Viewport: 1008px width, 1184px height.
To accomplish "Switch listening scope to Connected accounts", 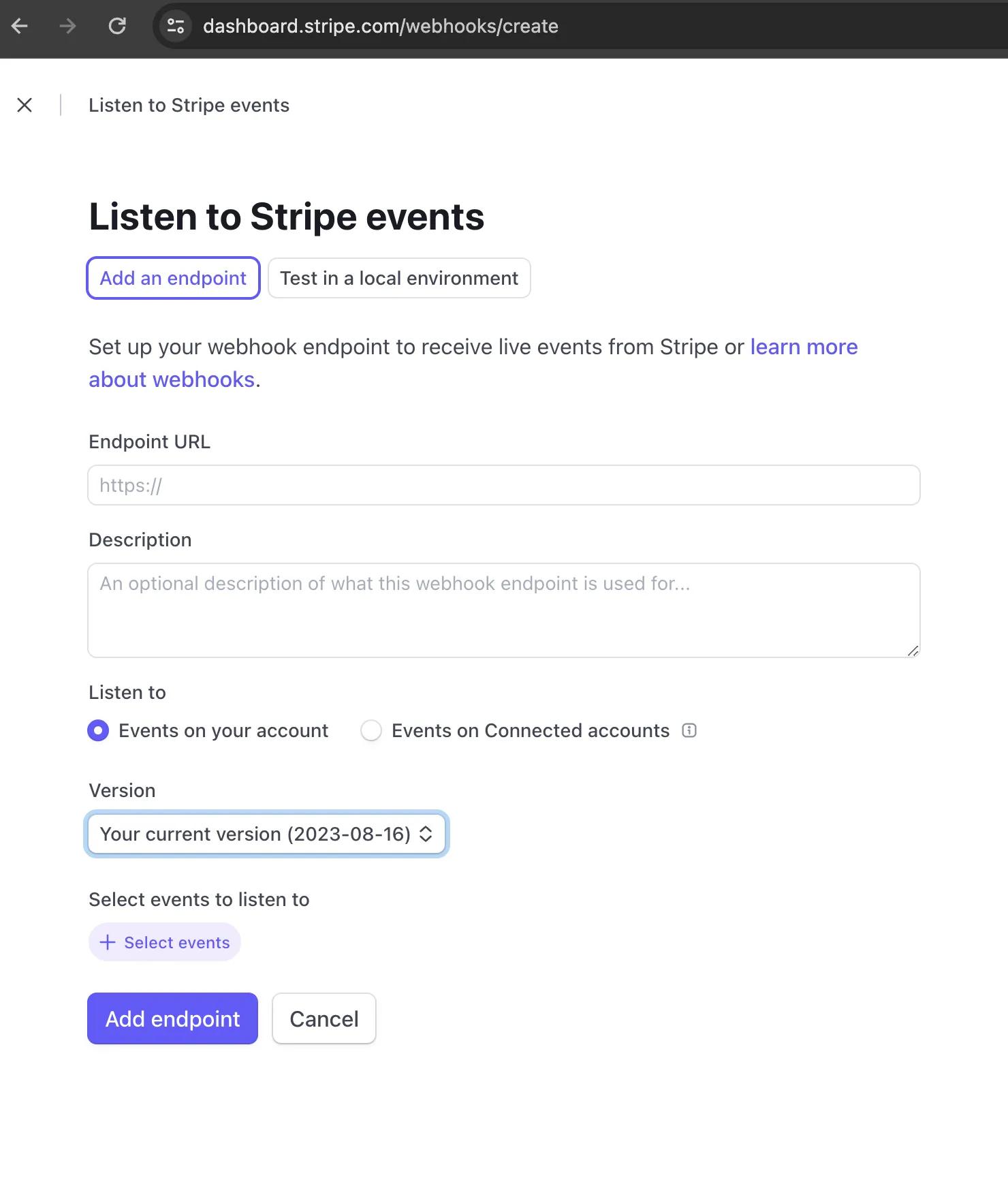I will coord(371,730).
